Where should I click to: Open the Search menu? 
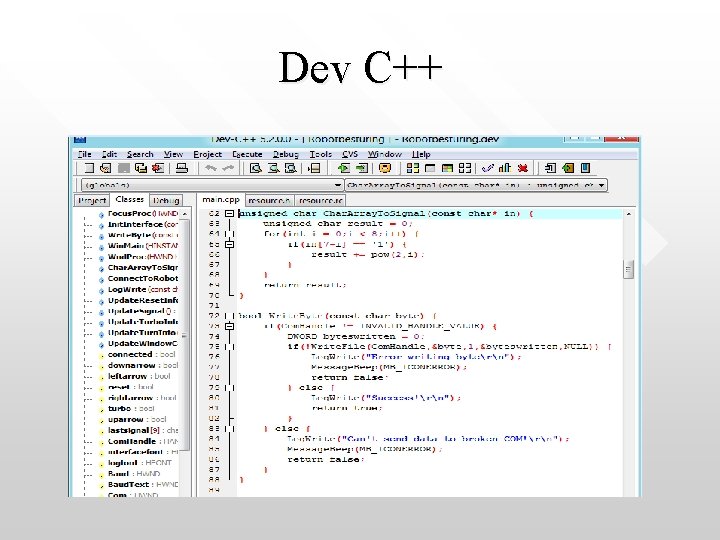(x=140, y=154)
